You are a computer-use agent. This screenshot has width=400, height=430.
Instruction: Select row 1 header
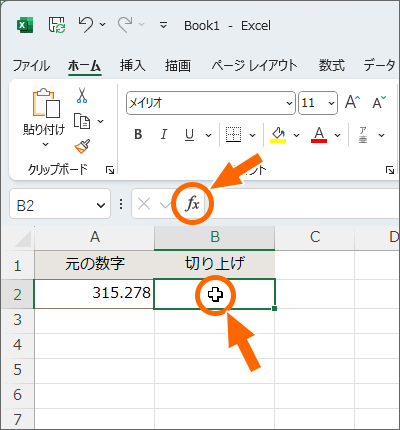(x=18, y=265)
